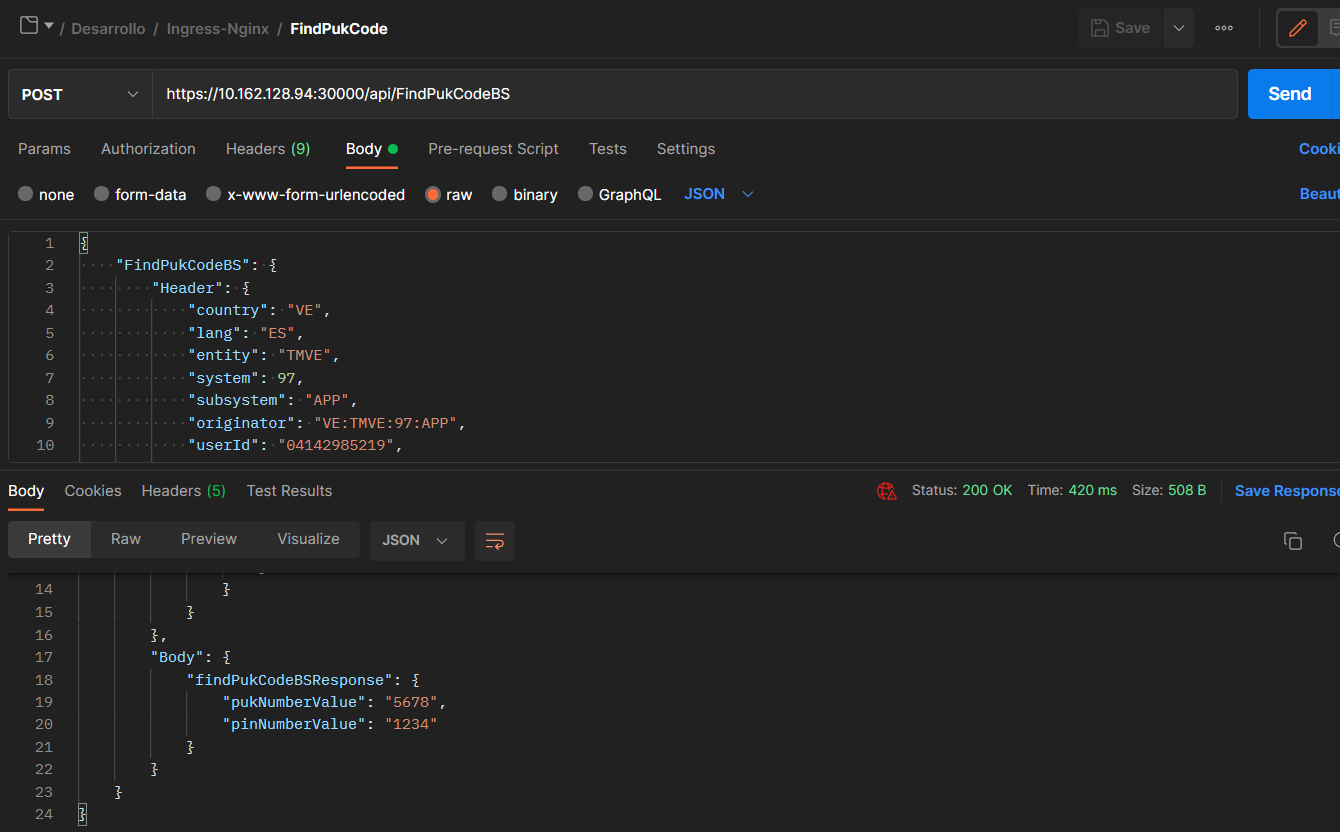Screen dimensions: 1340x832
Task: Open the POST method dropdown
Action: [x=80, y=94]
